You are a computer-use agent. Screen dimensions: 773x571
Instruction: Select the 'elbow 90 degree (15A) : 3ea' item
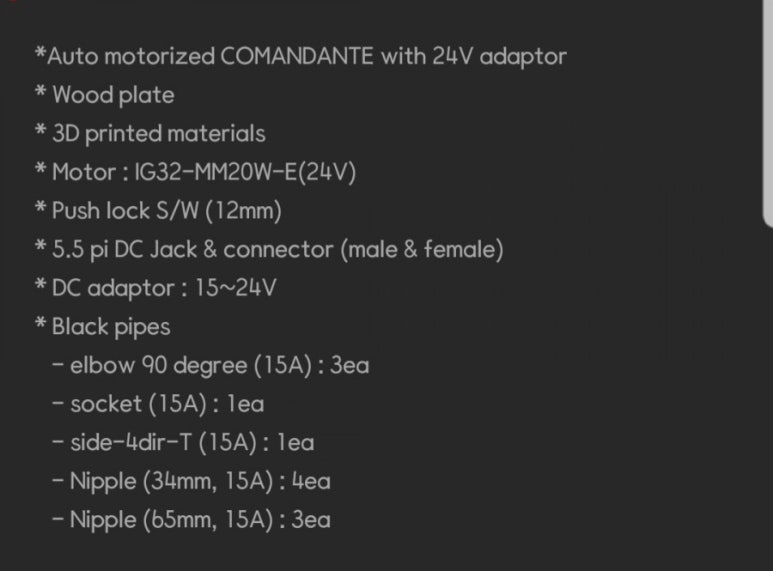coord(211,365)
